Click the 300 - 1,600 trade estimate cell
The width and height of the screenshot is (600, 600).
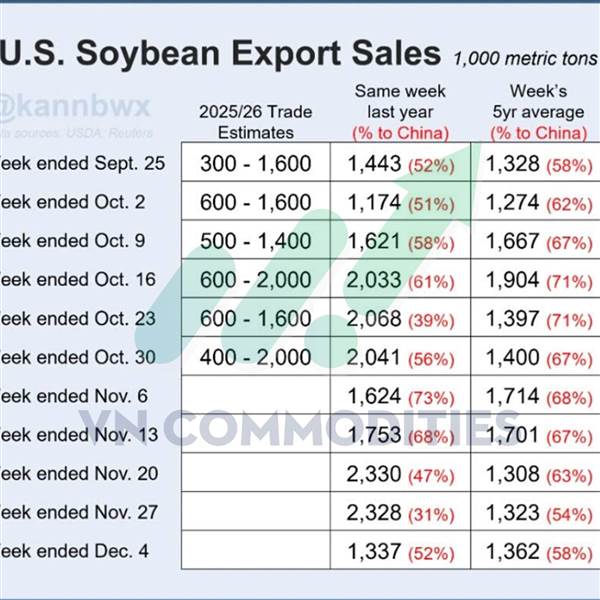(x=256, y=163)
